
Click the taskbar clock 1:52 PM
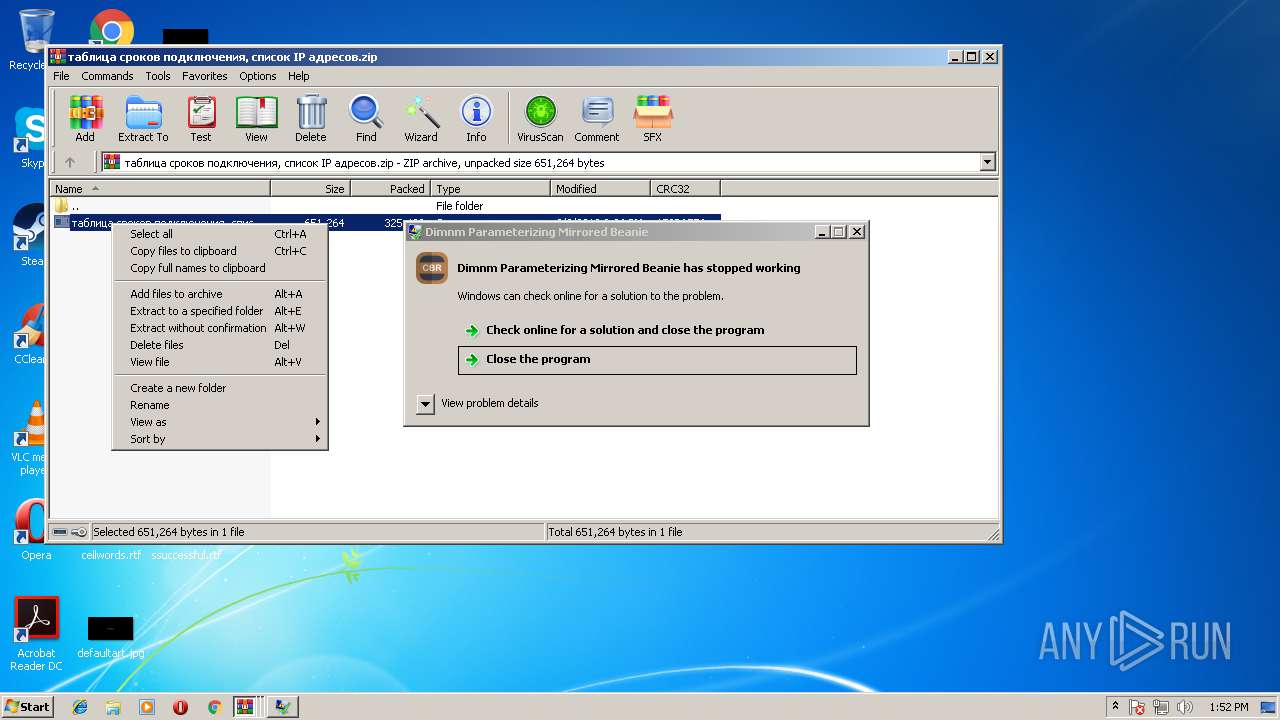1228,707
